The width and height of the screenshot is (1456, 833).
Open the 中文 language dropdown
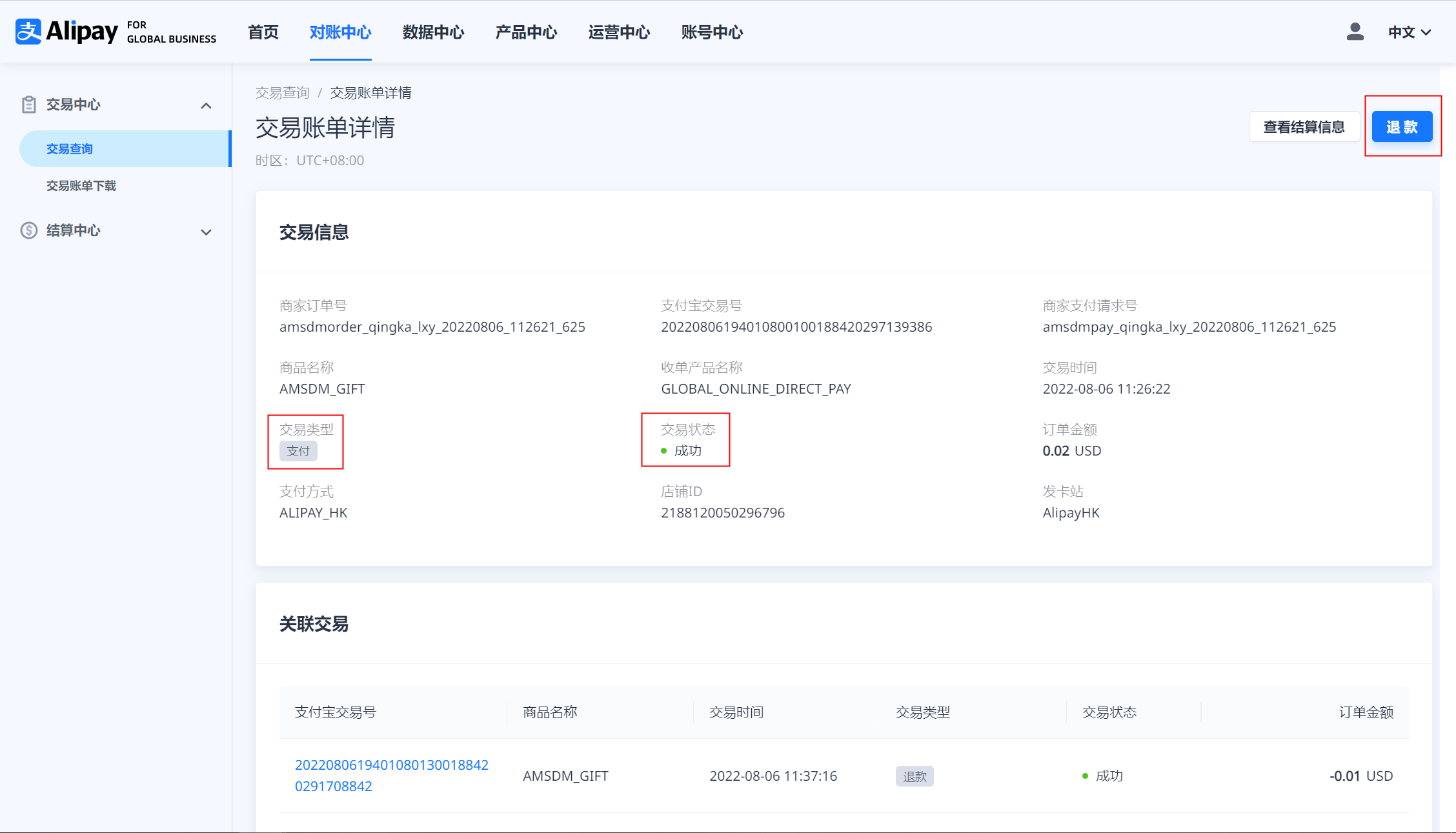click(x=1410, y=32)
